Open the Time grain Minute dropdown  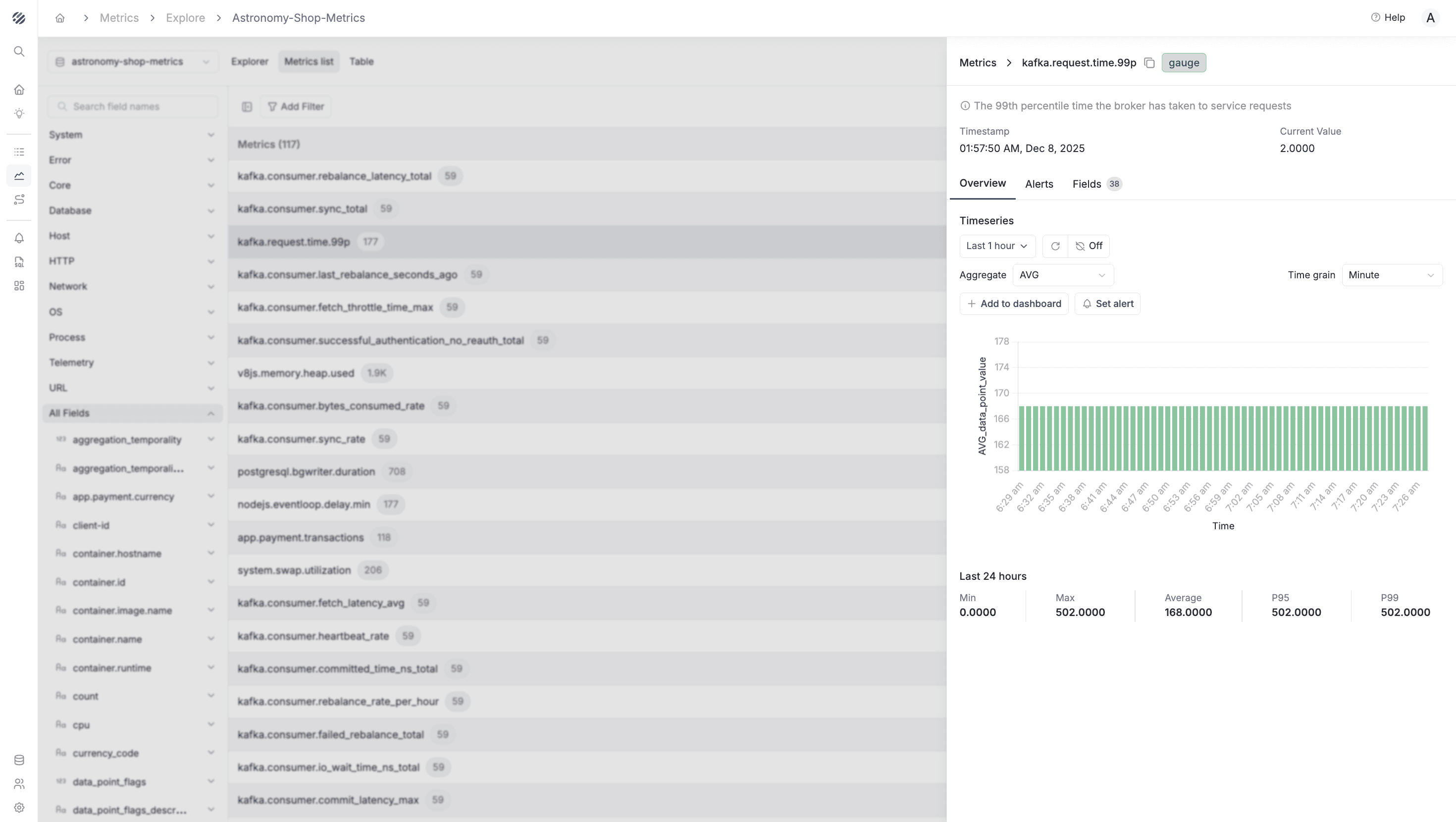point(1391,275)
